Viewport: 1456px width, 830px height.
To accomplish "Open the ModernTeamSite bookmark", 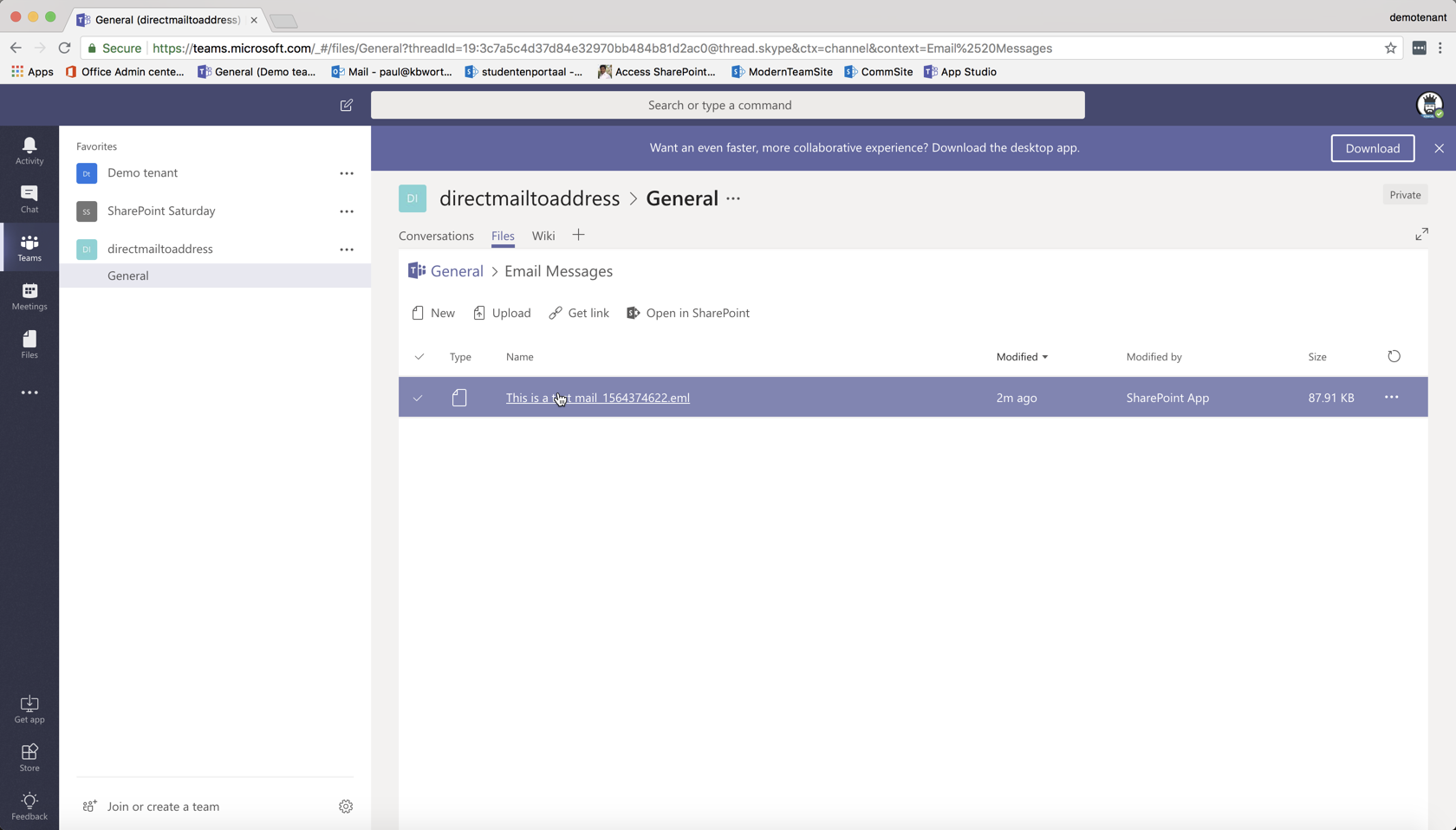I will click(782, 72).
